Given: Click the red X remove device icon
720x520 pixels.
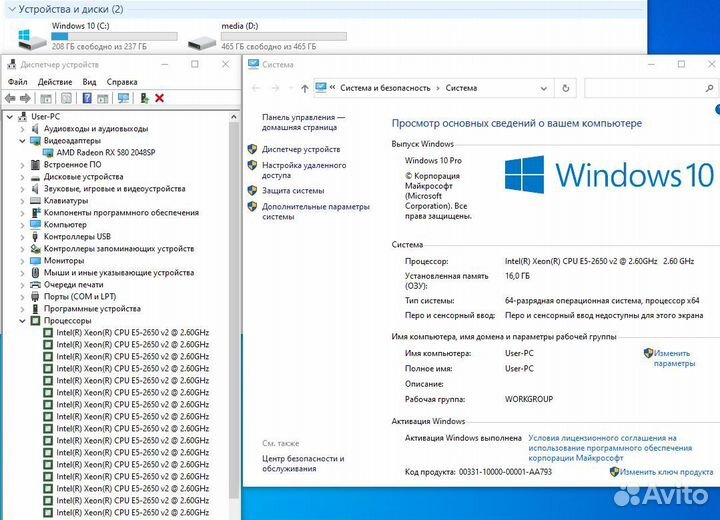Looking at the screenshot, I should tap(159, 98).
